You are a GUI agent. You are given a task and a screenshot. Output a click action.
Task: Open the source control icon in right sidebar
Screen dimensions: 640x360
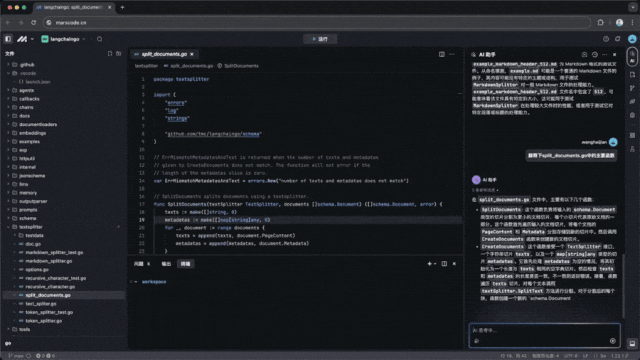[x=632, y=88]
